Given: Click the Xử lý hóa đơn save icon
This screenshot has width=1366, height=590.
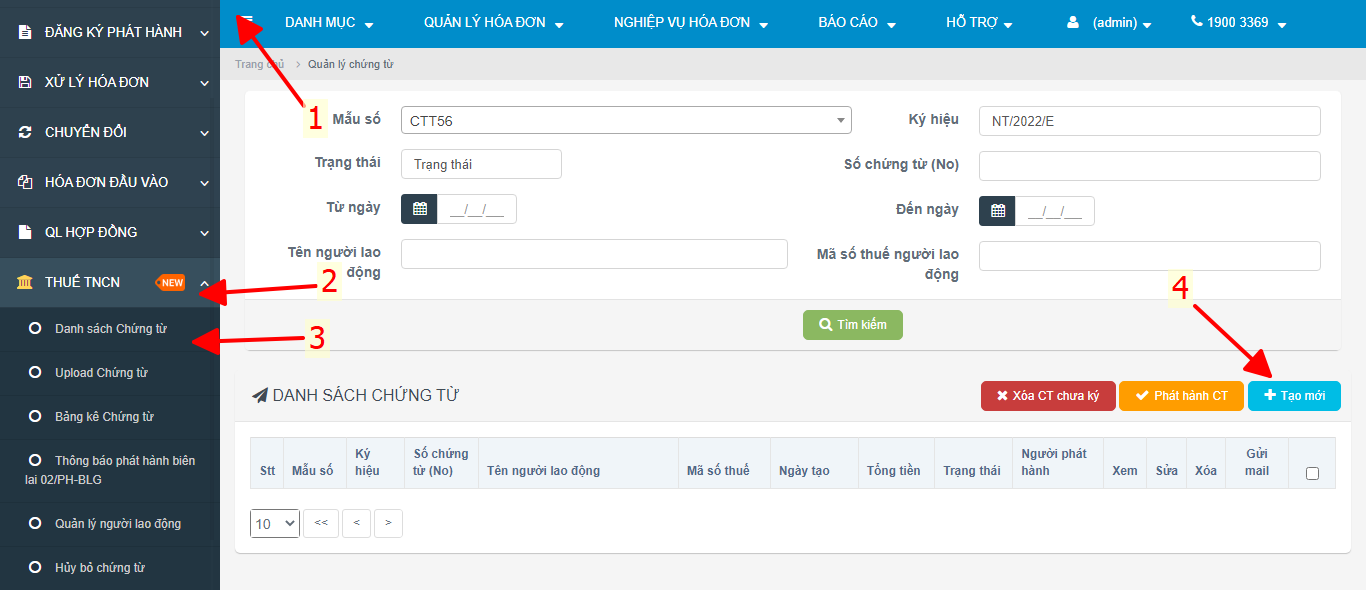Looking at the screenshot, I should click(25, 83).
